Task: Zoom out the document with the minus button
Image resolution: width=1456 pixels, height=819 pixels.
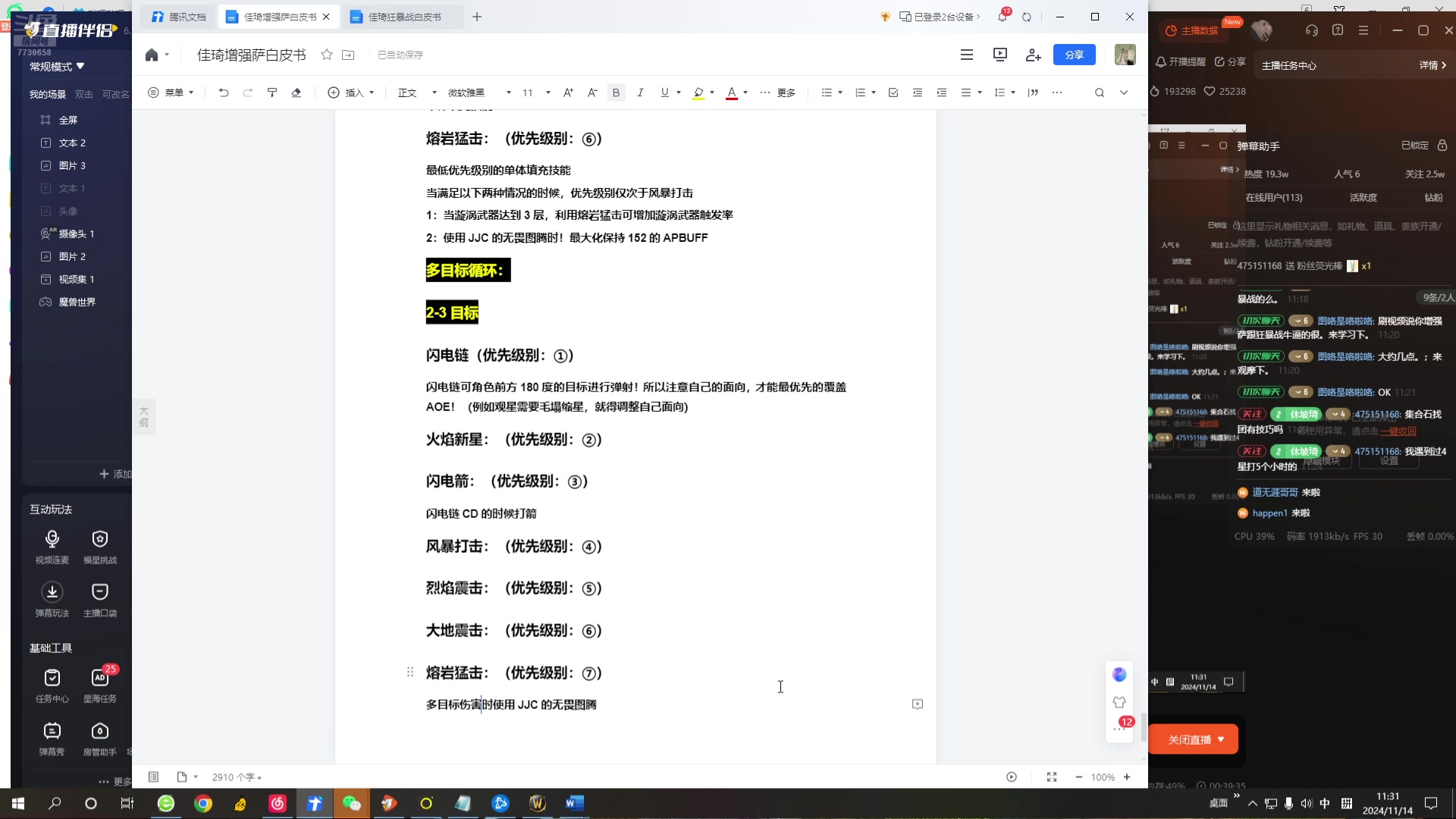Action: [x=1078, y=777]
